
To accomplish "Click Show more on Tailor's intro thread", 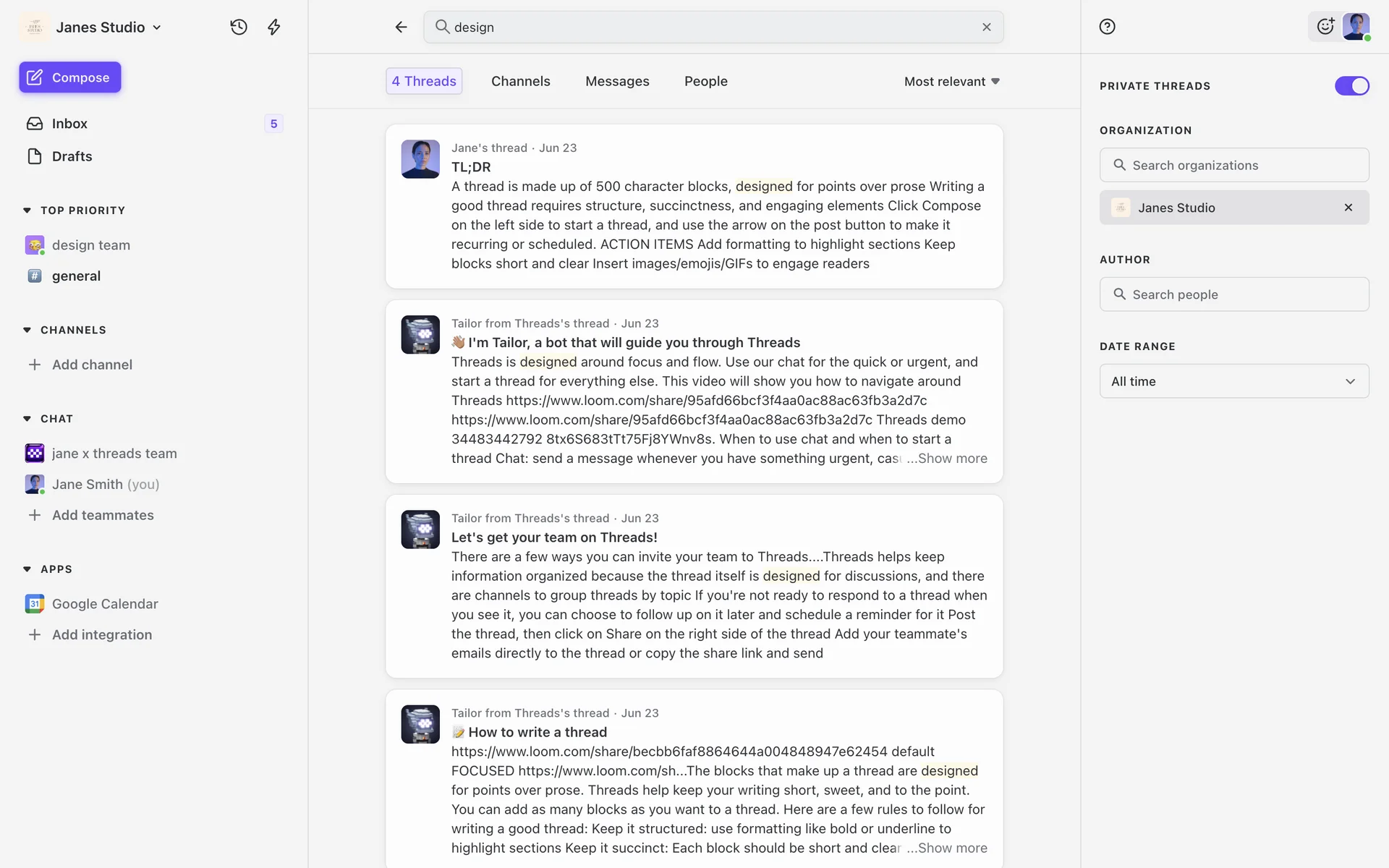I will (951, 459).
